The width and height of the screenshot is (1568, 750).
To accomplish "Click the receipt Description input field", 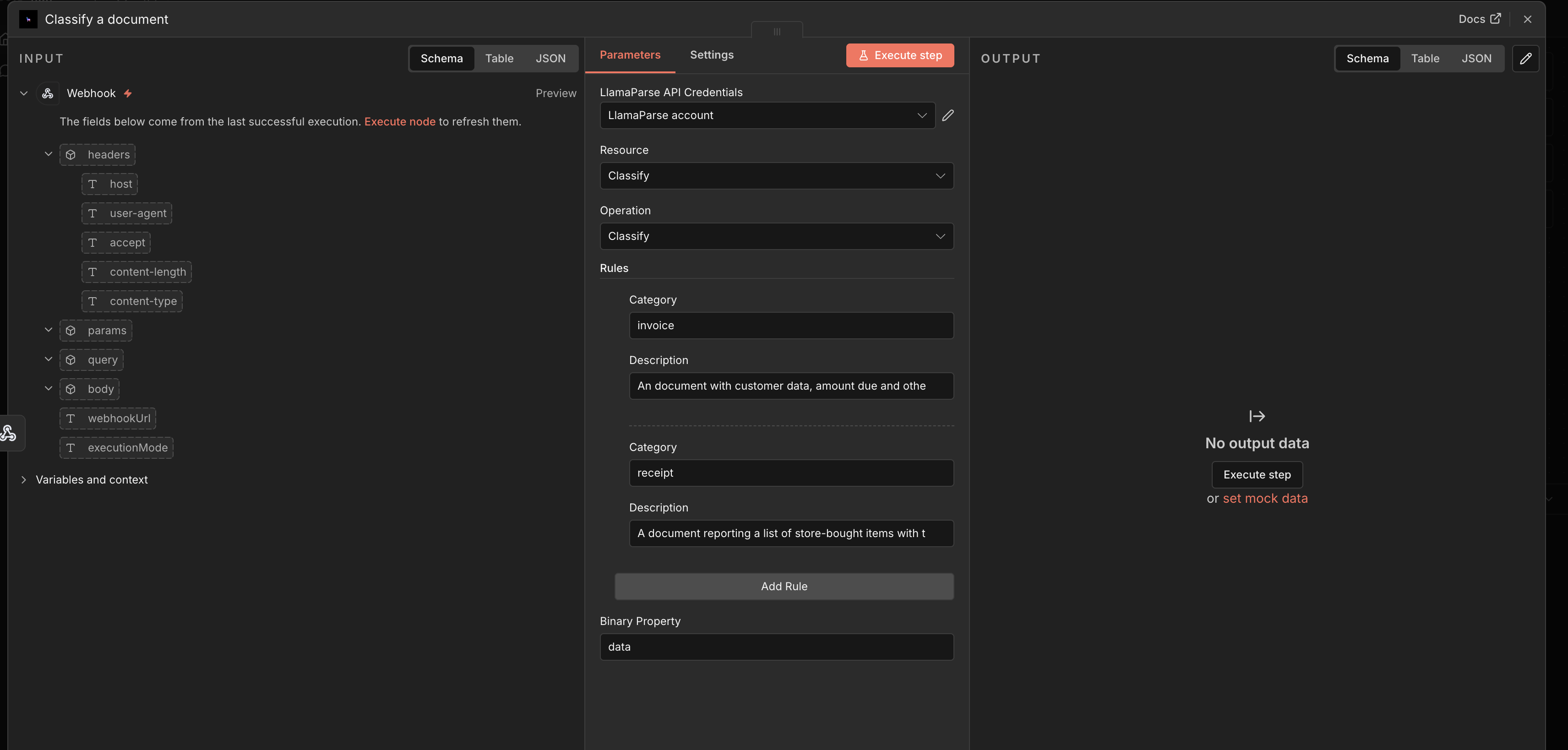I will (x=791, y=533).
